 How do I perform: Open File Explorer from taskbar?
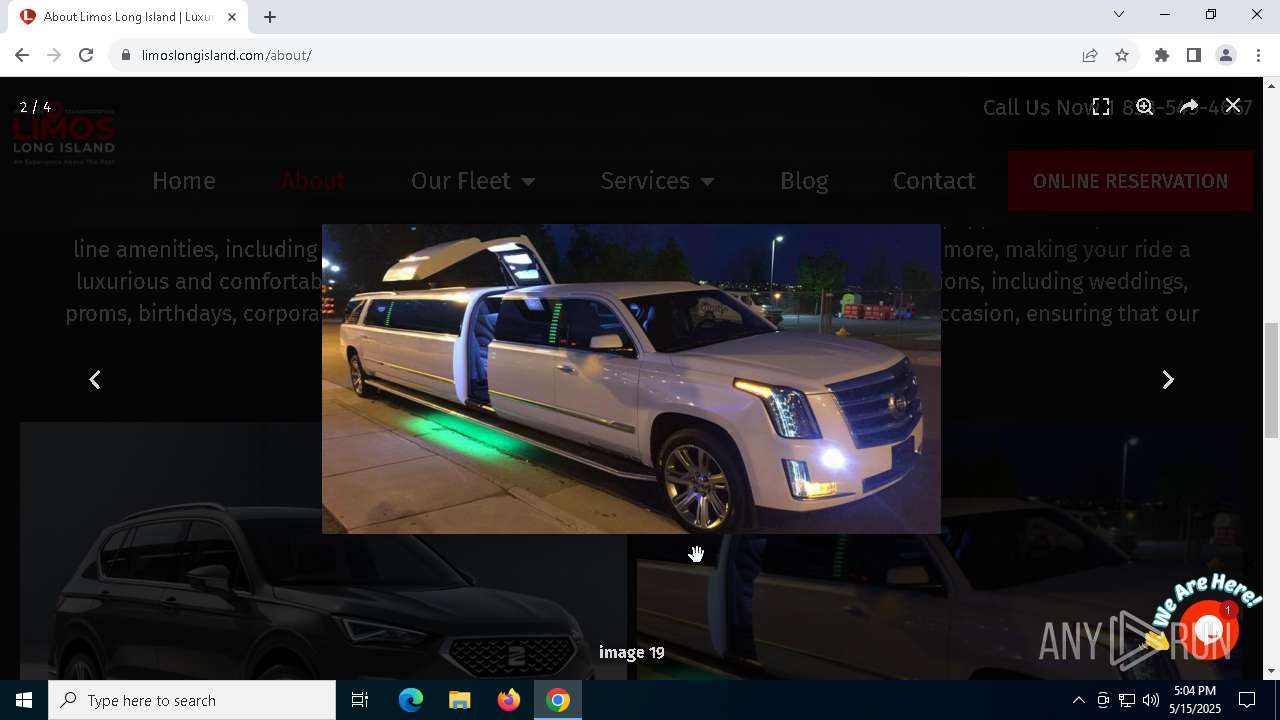(459, 700)
